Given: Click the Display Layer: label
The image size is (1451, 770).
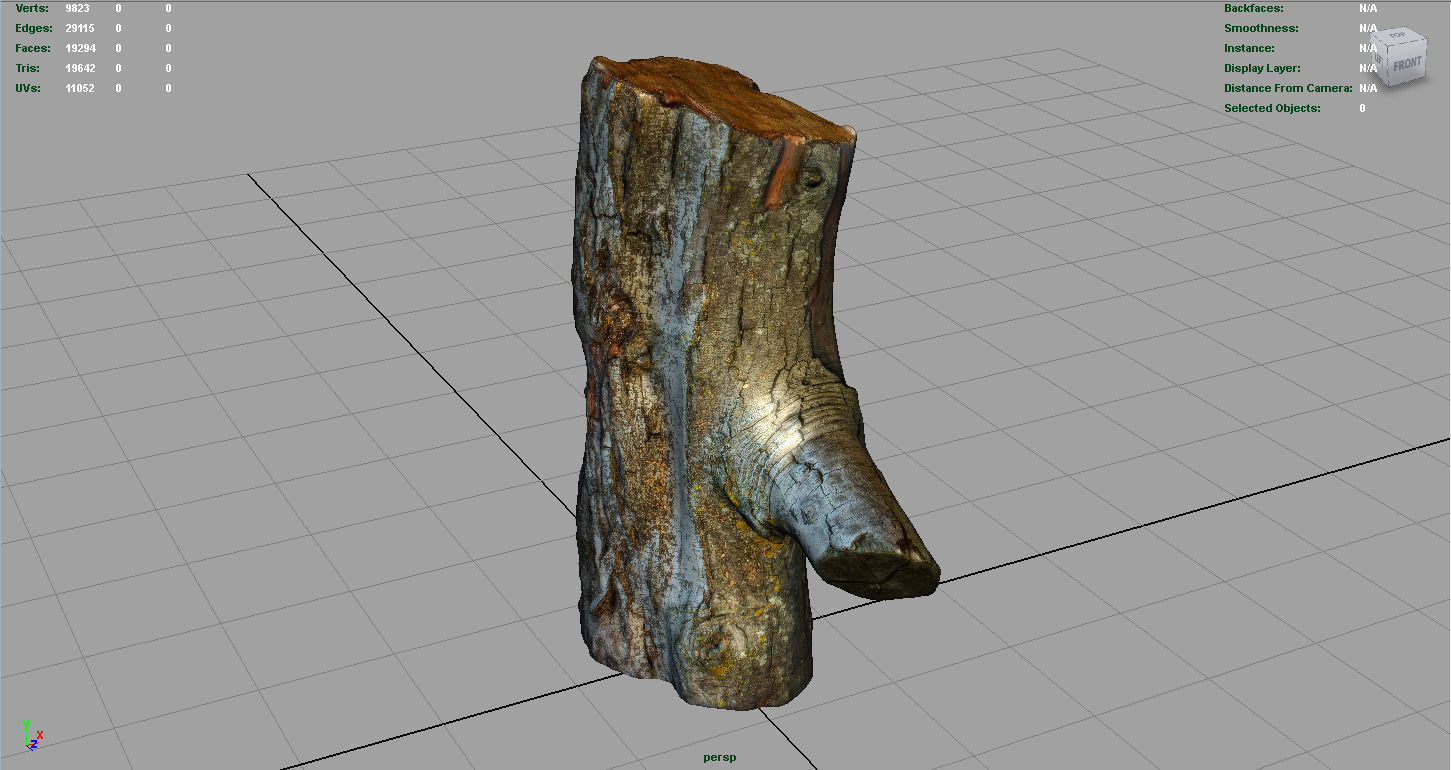Looking at the screenshot, I should coord(1263,68).
